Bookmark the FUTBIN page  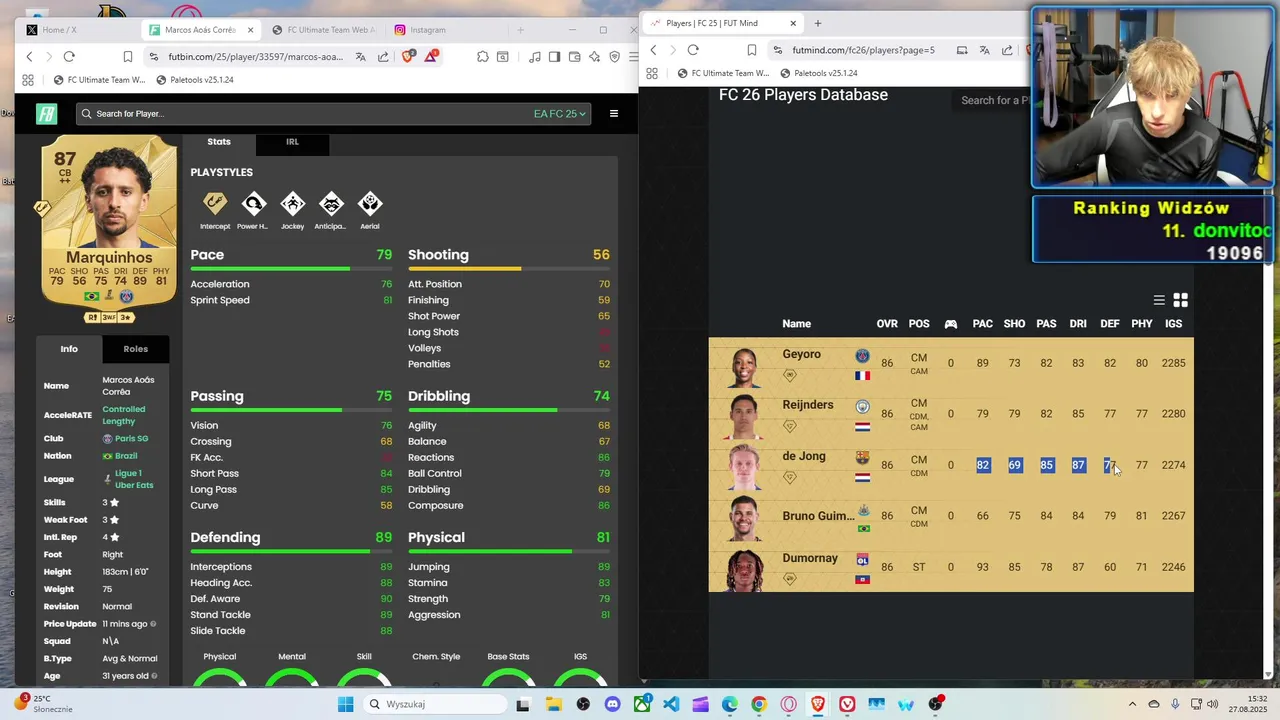128,57
